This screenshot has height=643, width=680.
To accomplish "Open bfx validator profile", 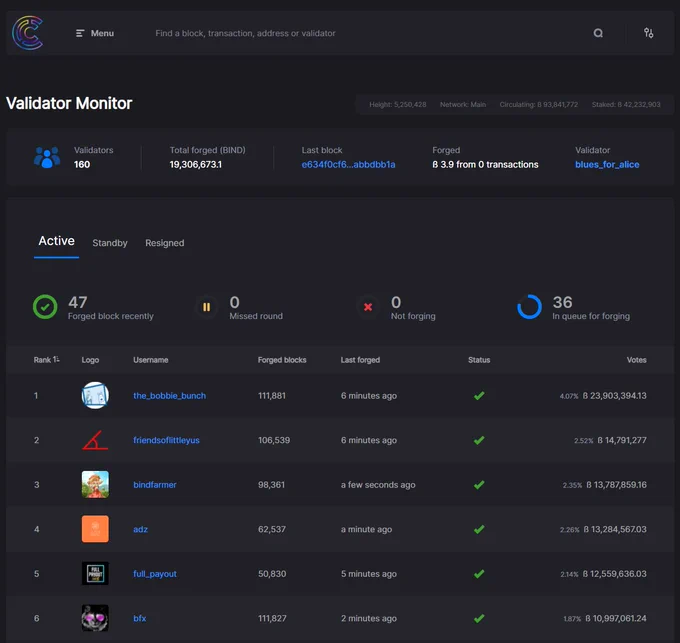I will (140, 619).
